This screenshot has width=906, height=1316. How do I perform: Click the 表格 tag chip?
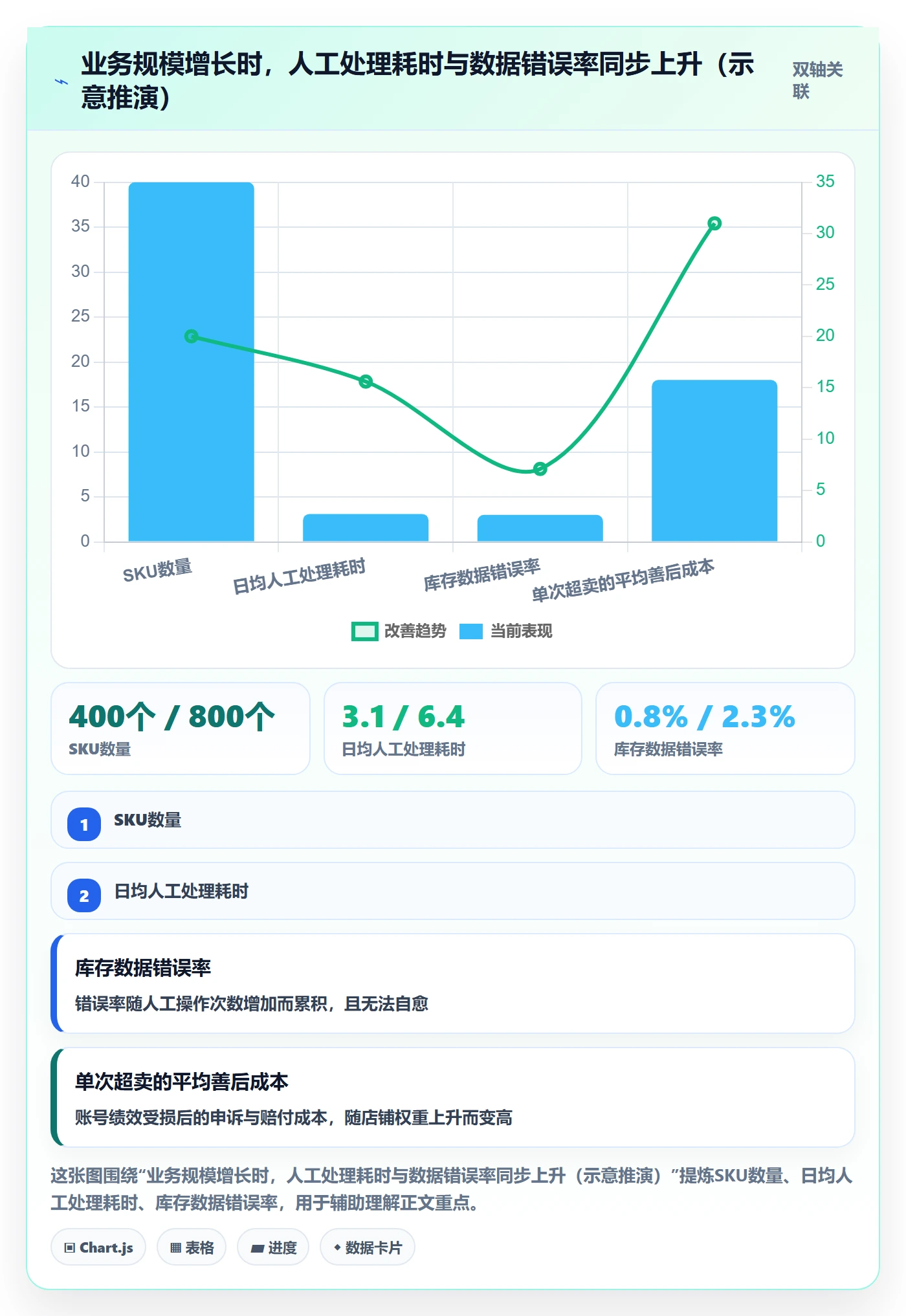point(192,1247)
